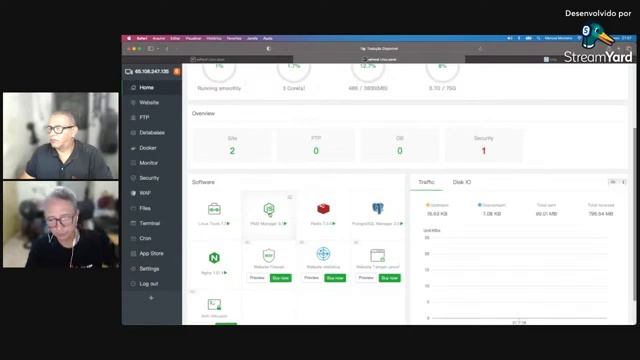Open the Home item in sidebar
Image resolution: width=640 pixels, height=360 pixels.
coord(151,87)
